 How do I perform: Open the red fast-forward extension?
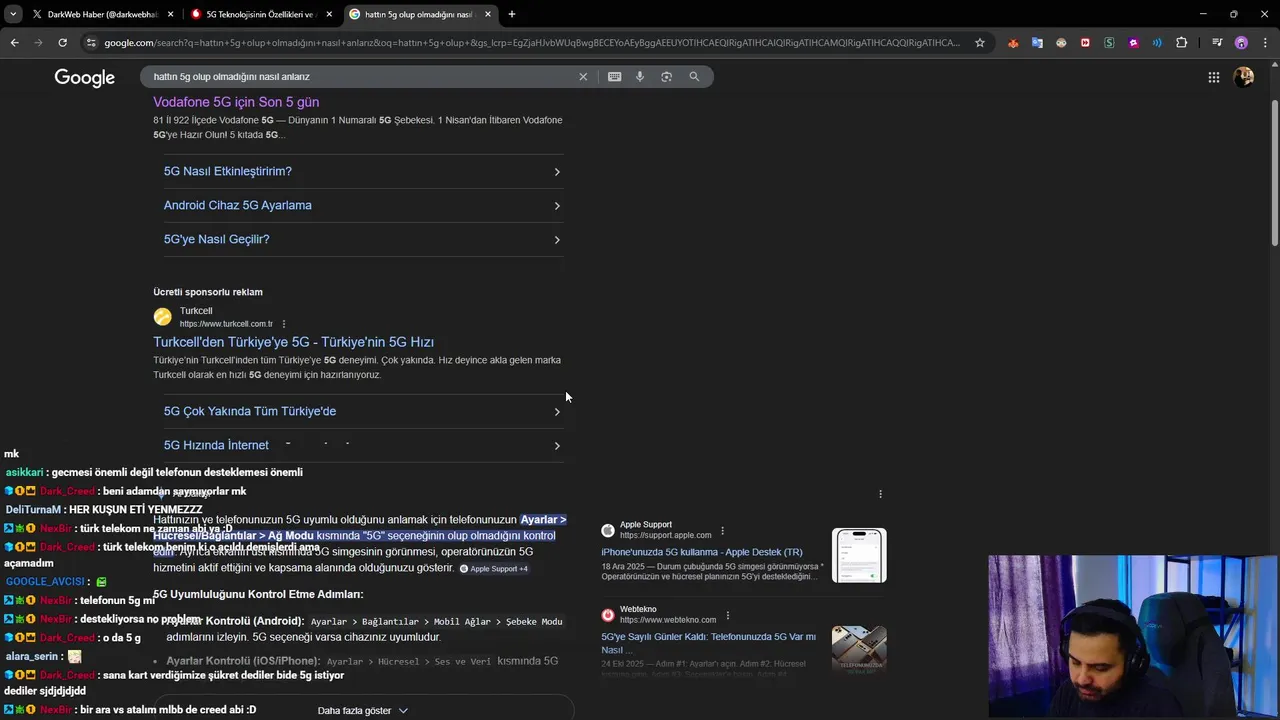(x=1085, y=43)
